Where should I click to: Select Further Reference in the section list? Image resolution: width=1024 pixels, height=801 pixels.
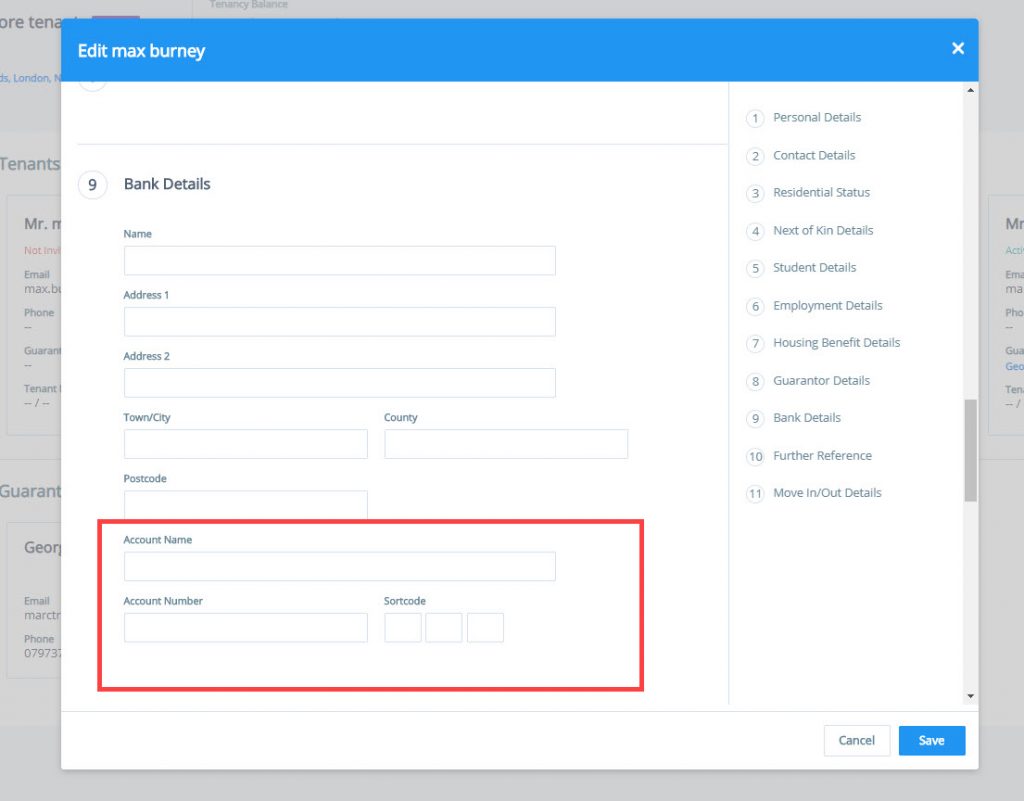(x=822, y=456)
